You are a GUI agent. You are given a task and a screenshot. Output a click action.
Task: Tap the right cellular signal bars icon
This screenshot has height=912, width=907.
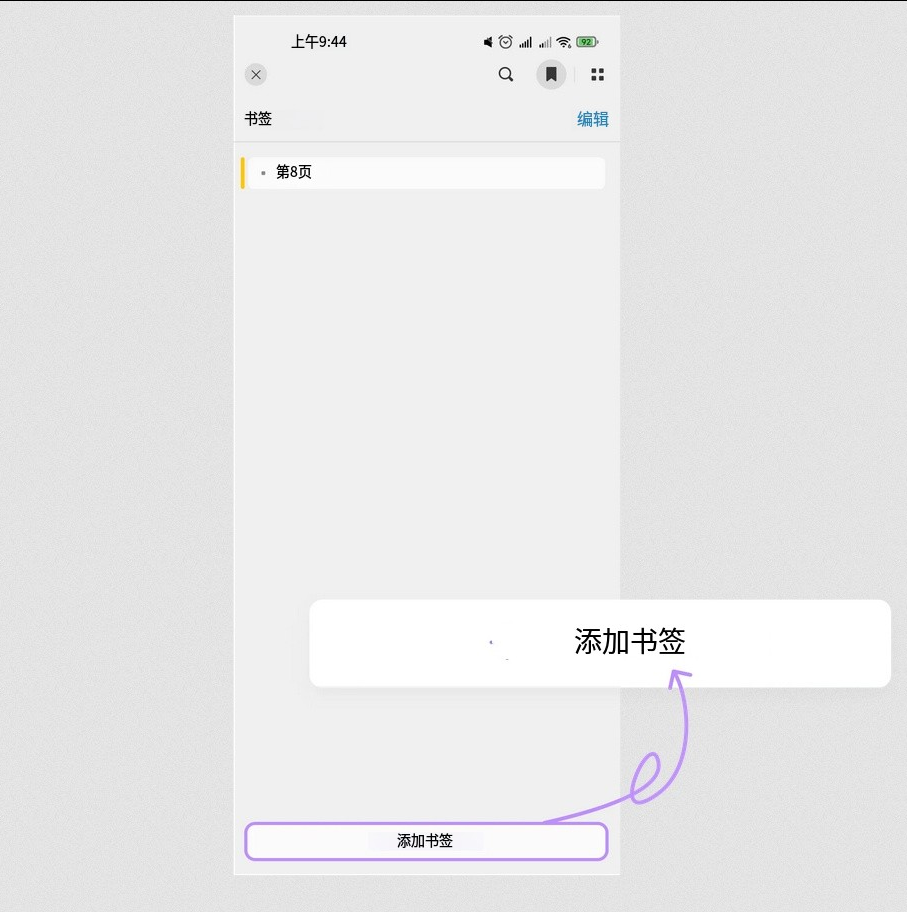click(x=545, y=42)
